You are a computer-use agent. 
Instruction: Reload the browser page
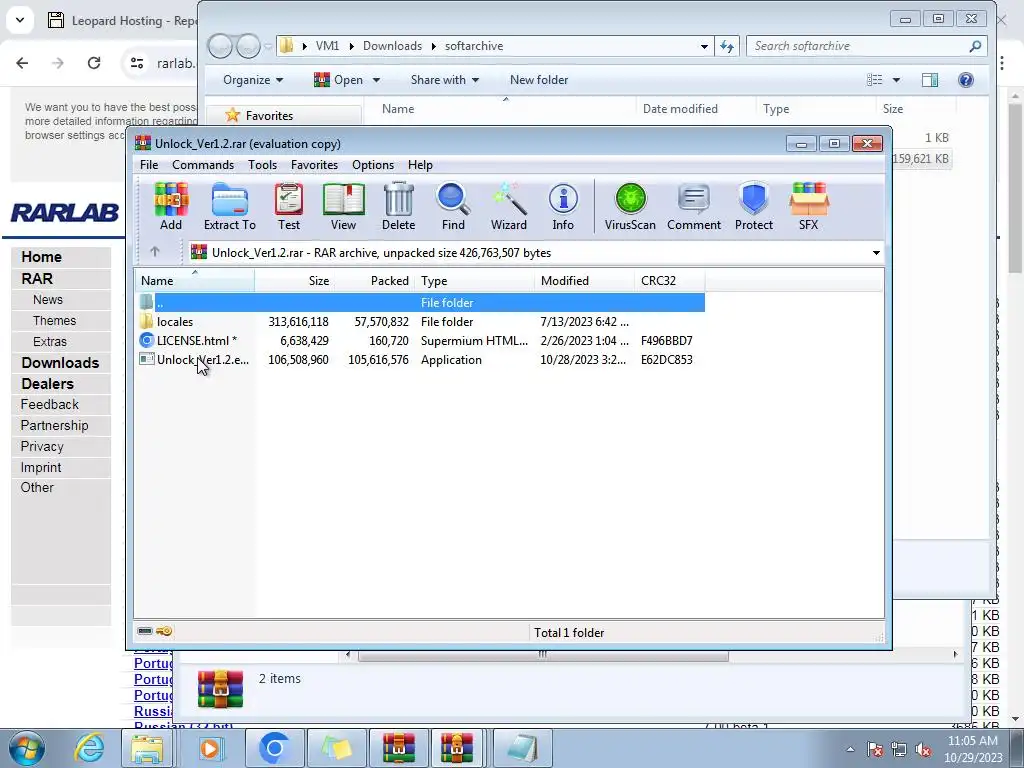[x=94, y=63]
